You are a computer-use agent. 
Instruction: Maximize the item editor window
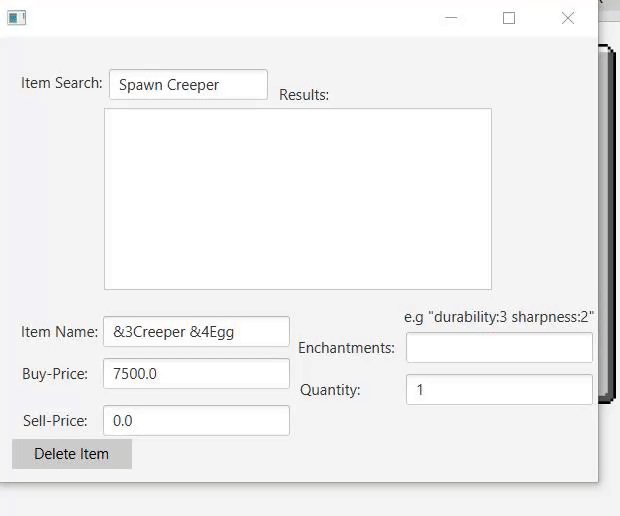click(509, 18)
